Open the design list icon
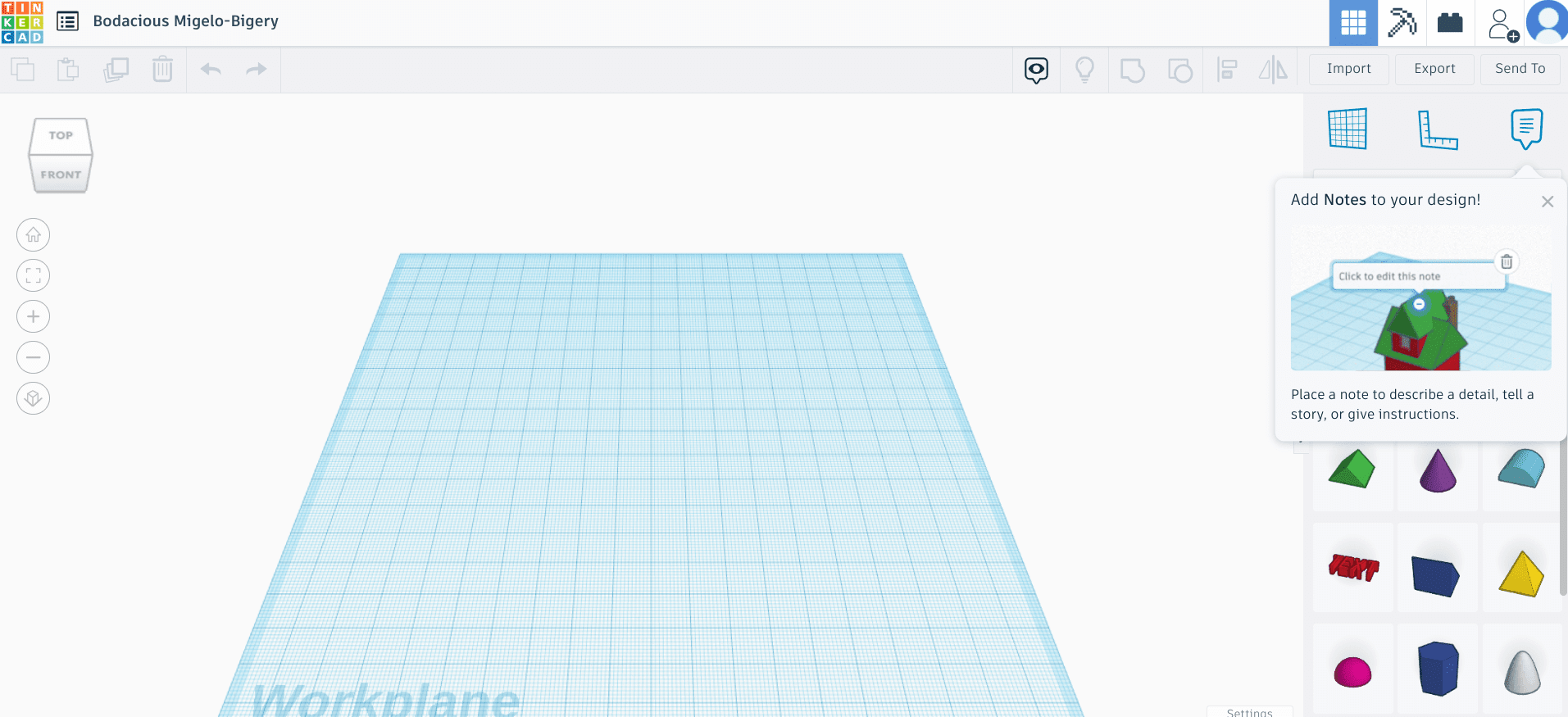This screenshot has width=1568, height=717. pyautogui.click(x=67, y=21)
